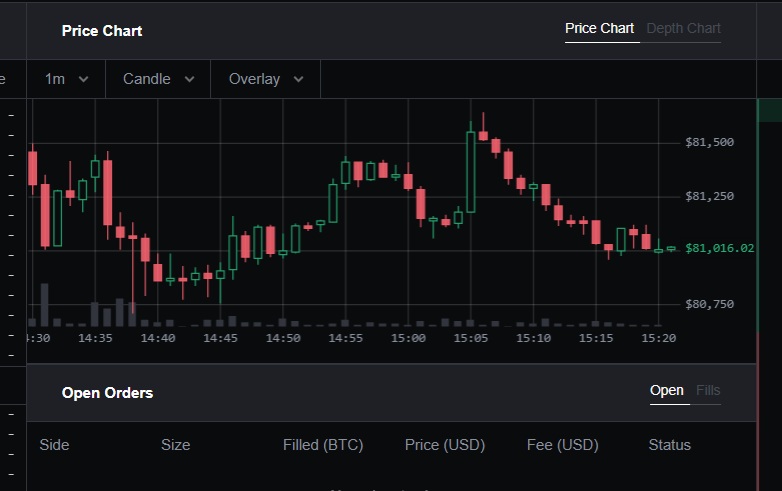
Task: Click the Side column header
Action: click(x=54, y=445)
